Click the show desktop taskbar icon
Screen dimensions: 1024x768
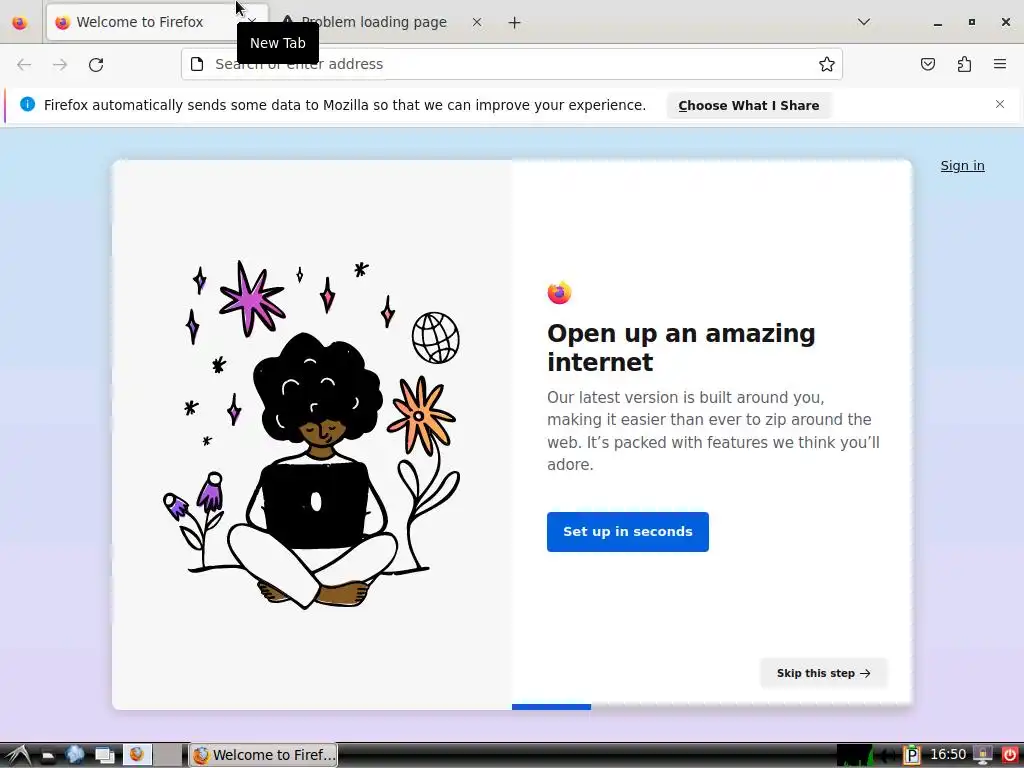[104, 755]
